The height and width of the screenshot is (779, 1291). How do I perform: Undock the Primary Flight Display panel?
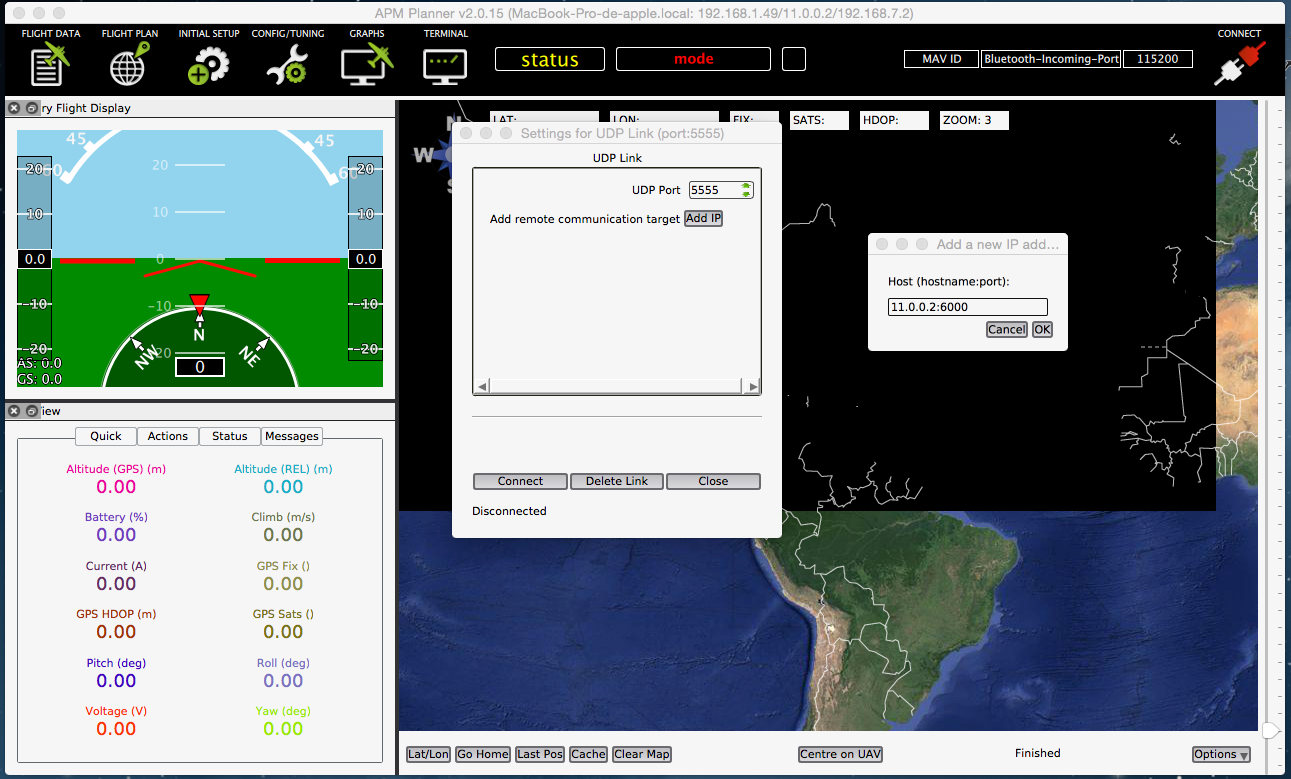pos(31,108)
